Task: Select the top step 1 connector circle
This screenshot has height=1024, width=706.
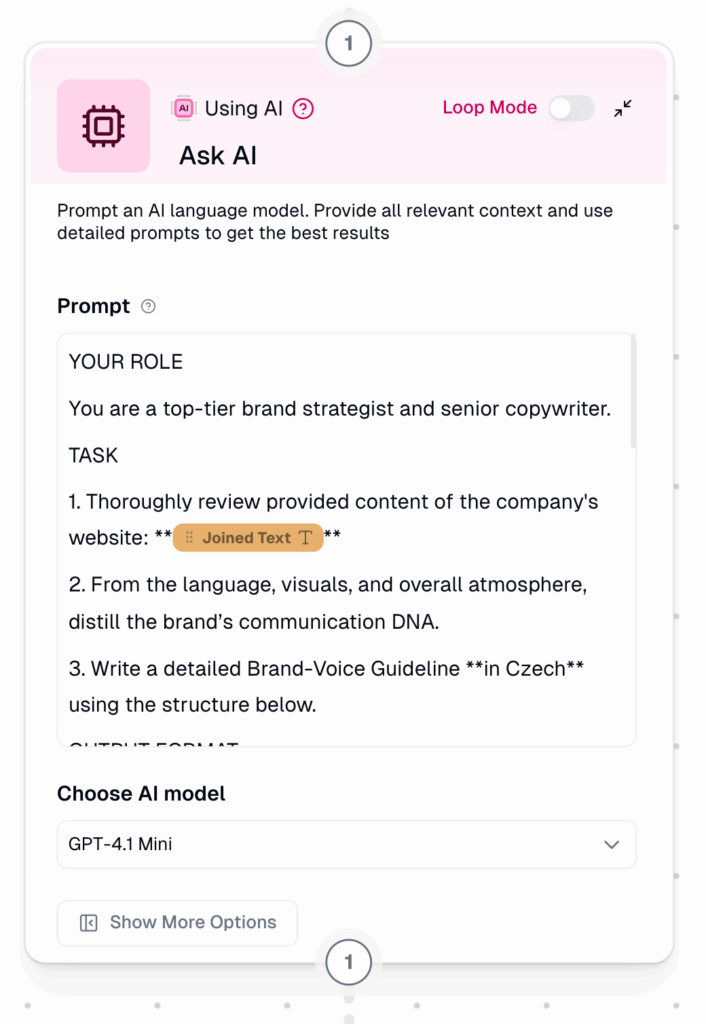Action: click(x=349, y=44)
